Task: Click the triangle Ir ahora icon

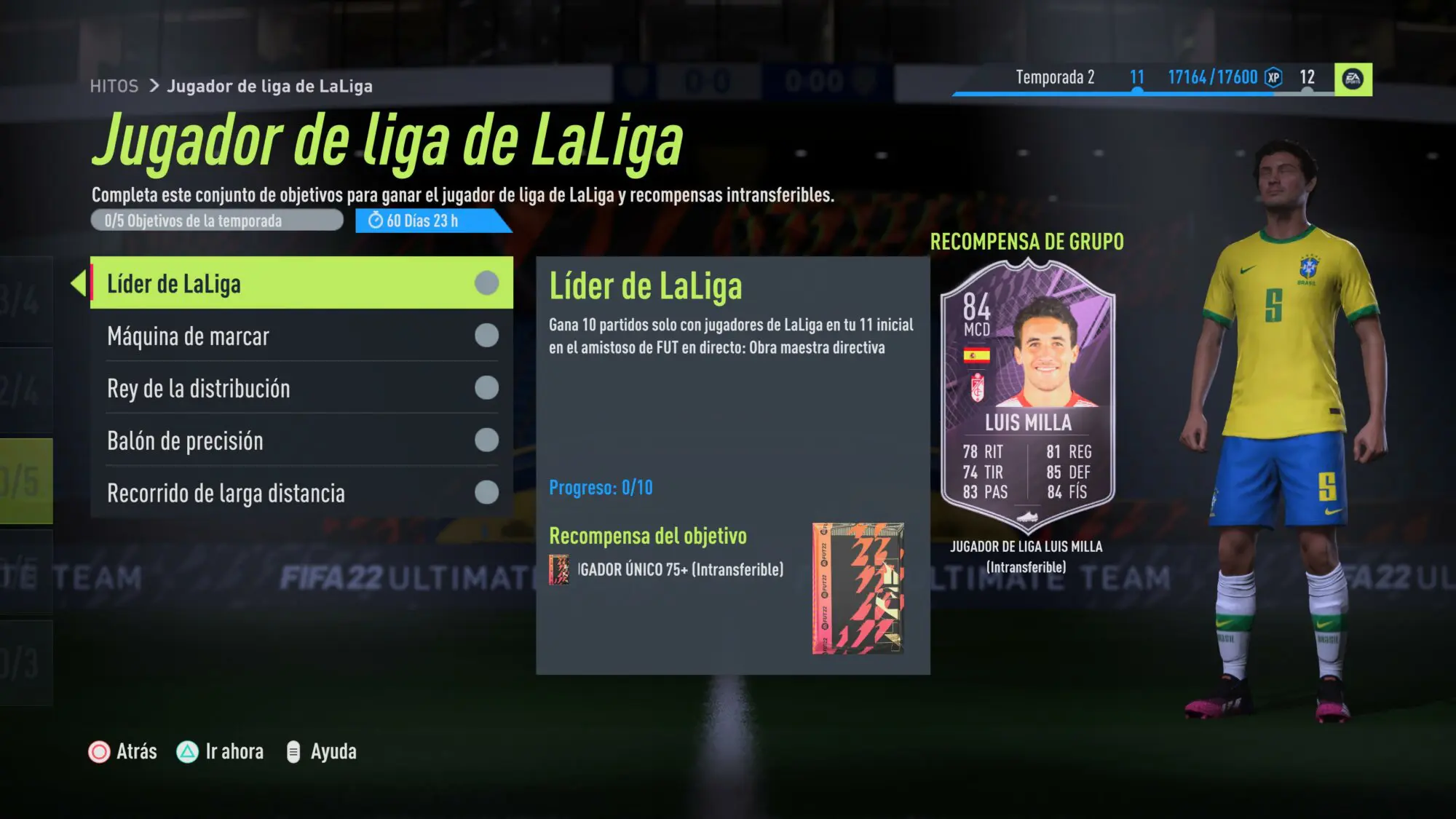Action: pos(187,752)
